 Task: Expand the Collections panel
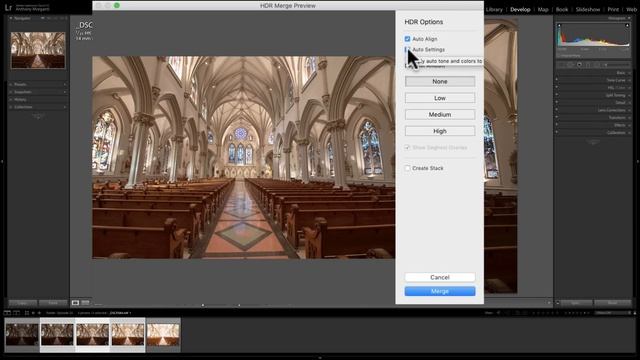38,107
